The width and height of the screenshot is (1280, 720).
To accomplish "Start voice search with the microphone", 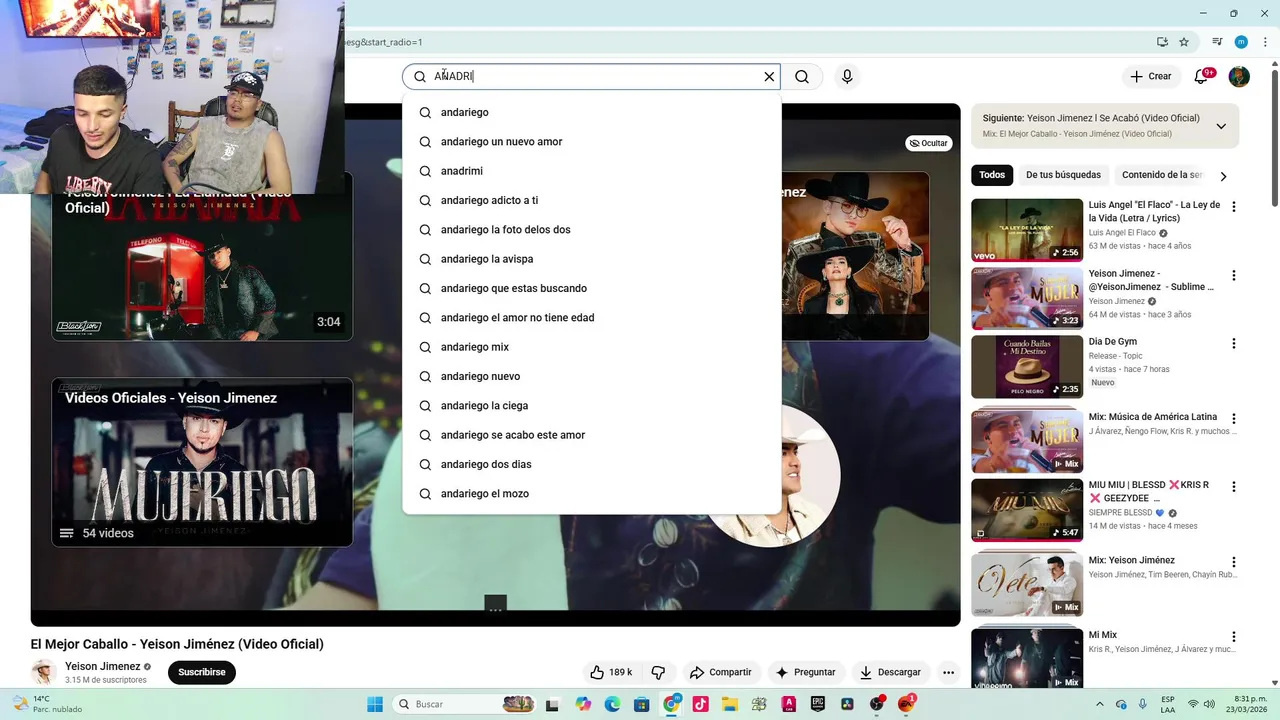I will tap(847, 77).
